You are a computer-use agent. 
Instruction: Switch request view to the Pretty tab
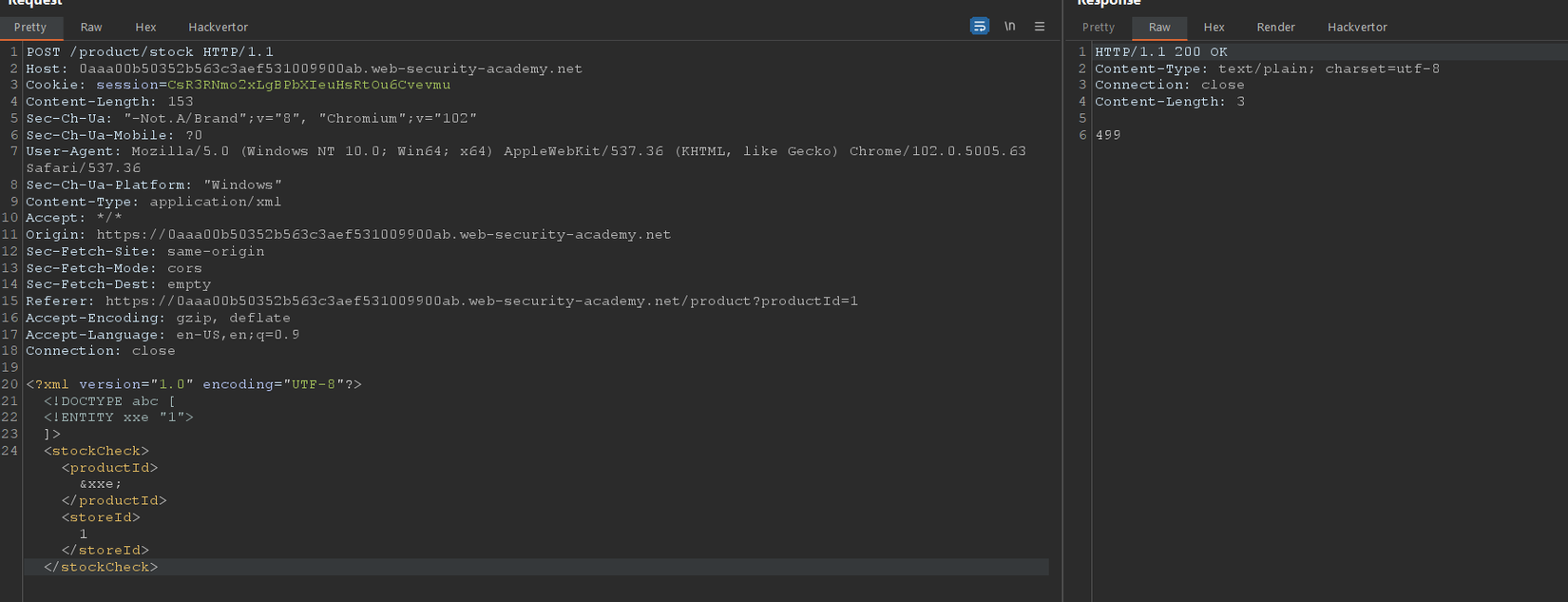[x=30, y=28]
